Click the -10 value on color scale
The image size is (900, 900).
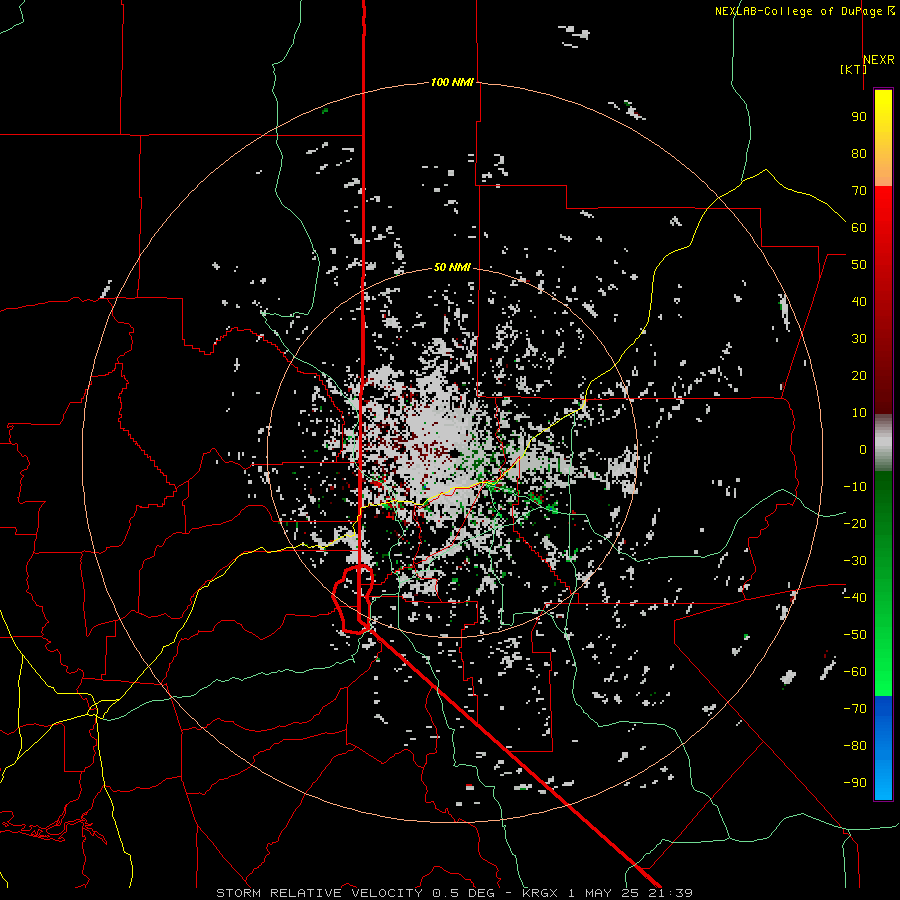click(x=855, y=487)
